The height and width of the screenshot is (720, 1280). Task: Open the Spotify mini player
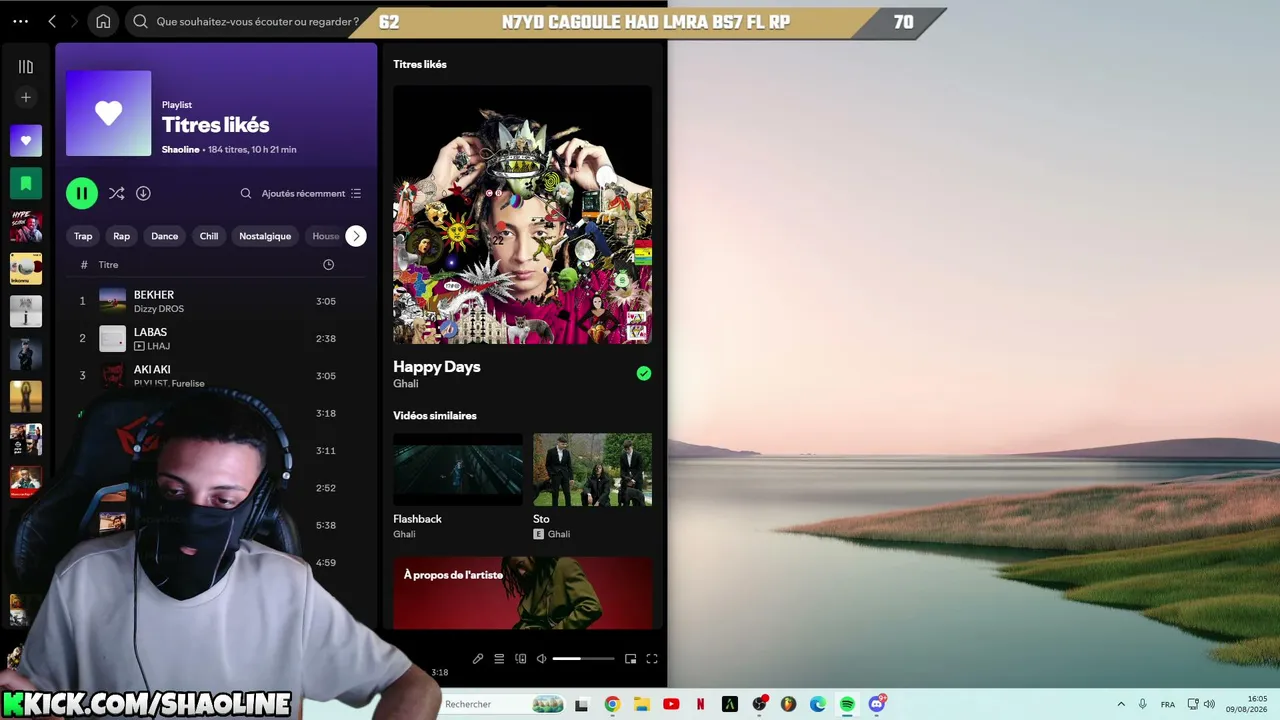pos(630,659)
